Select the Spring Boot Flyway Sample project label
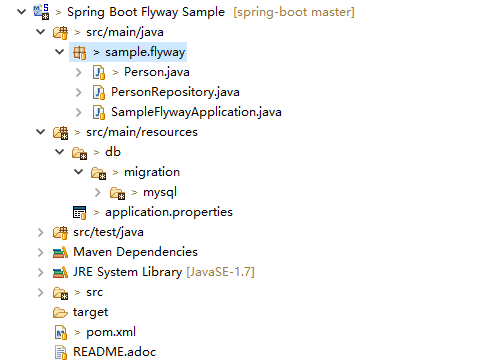The width and height of the screenshot is (489, 361). click(x=146, y=12)
